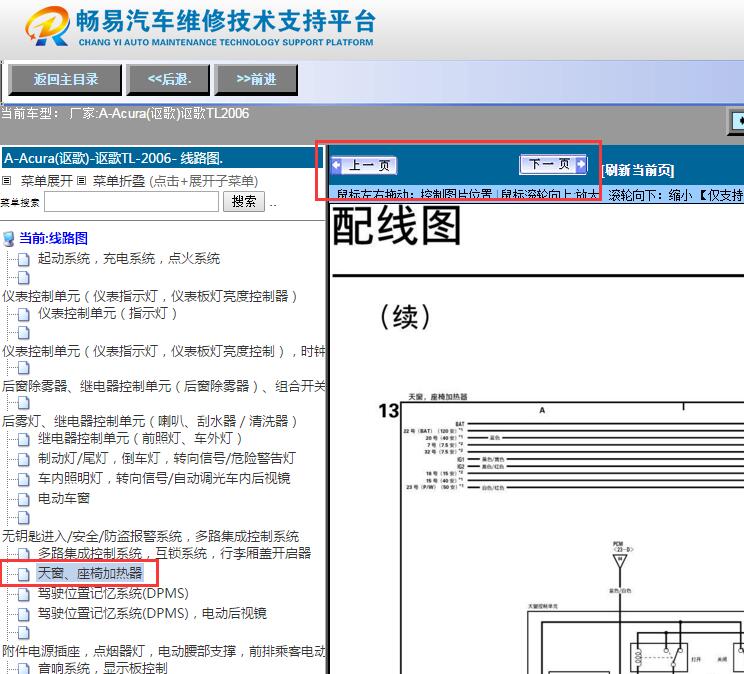Open 多路集成控制系统，互锁系统，行李厢盖开启器
This screenshot has height=674, width=744.
click(174, 553)
